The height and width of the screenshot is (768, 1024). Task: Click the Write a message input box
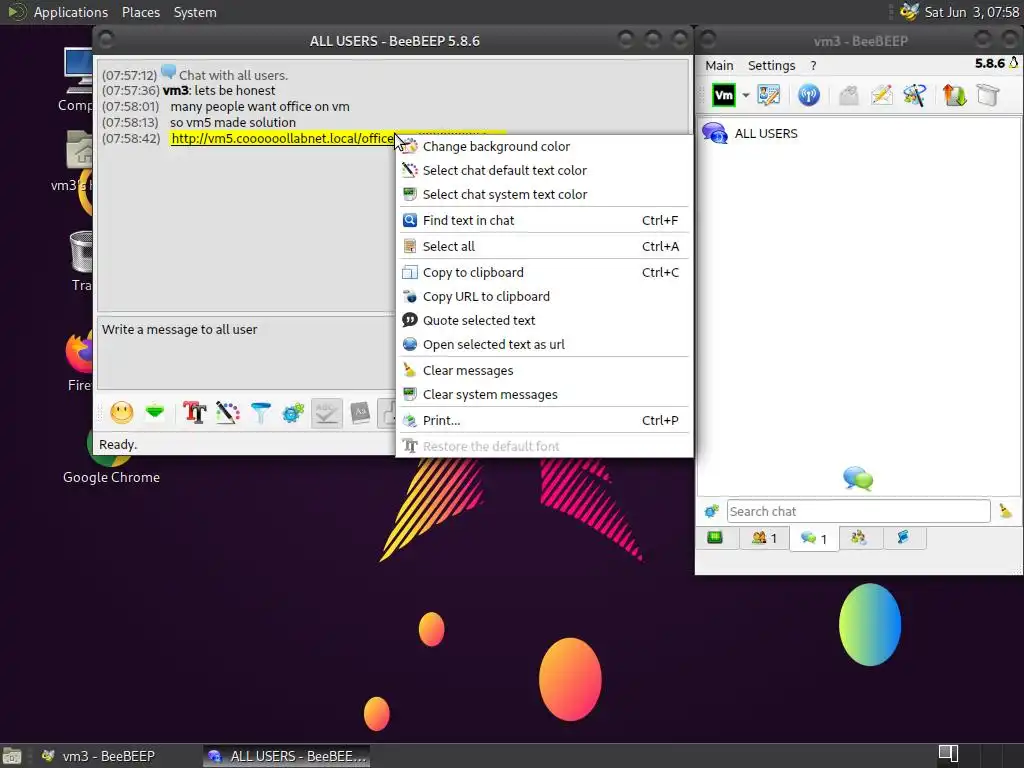pyautogui.click(x=246, y=353)
